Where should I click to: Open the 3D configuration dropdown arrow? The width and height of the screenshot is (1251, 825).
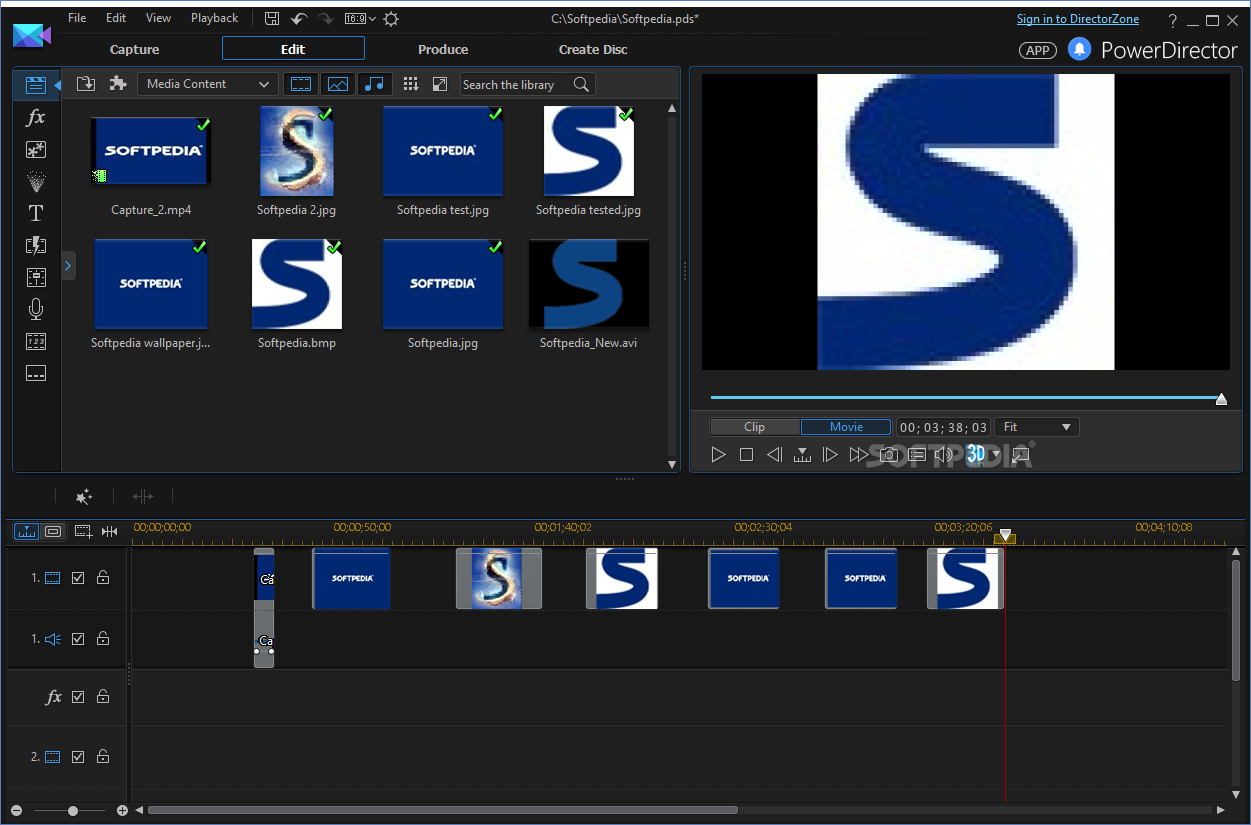[996, 455]
